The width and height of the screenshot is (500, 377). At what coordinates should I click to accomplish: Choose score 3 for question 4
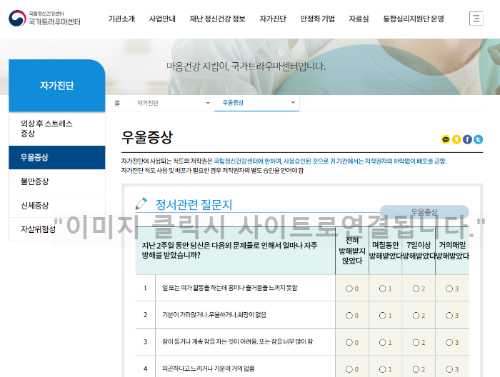(449, 369)
